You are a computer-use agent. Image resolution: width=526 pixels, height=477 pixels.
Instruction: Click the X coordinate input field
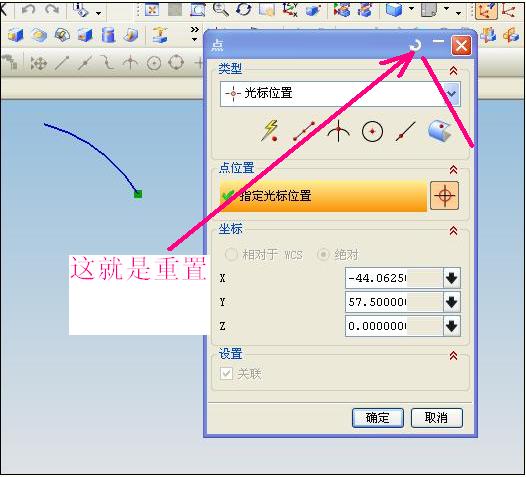tap(394, 278)
